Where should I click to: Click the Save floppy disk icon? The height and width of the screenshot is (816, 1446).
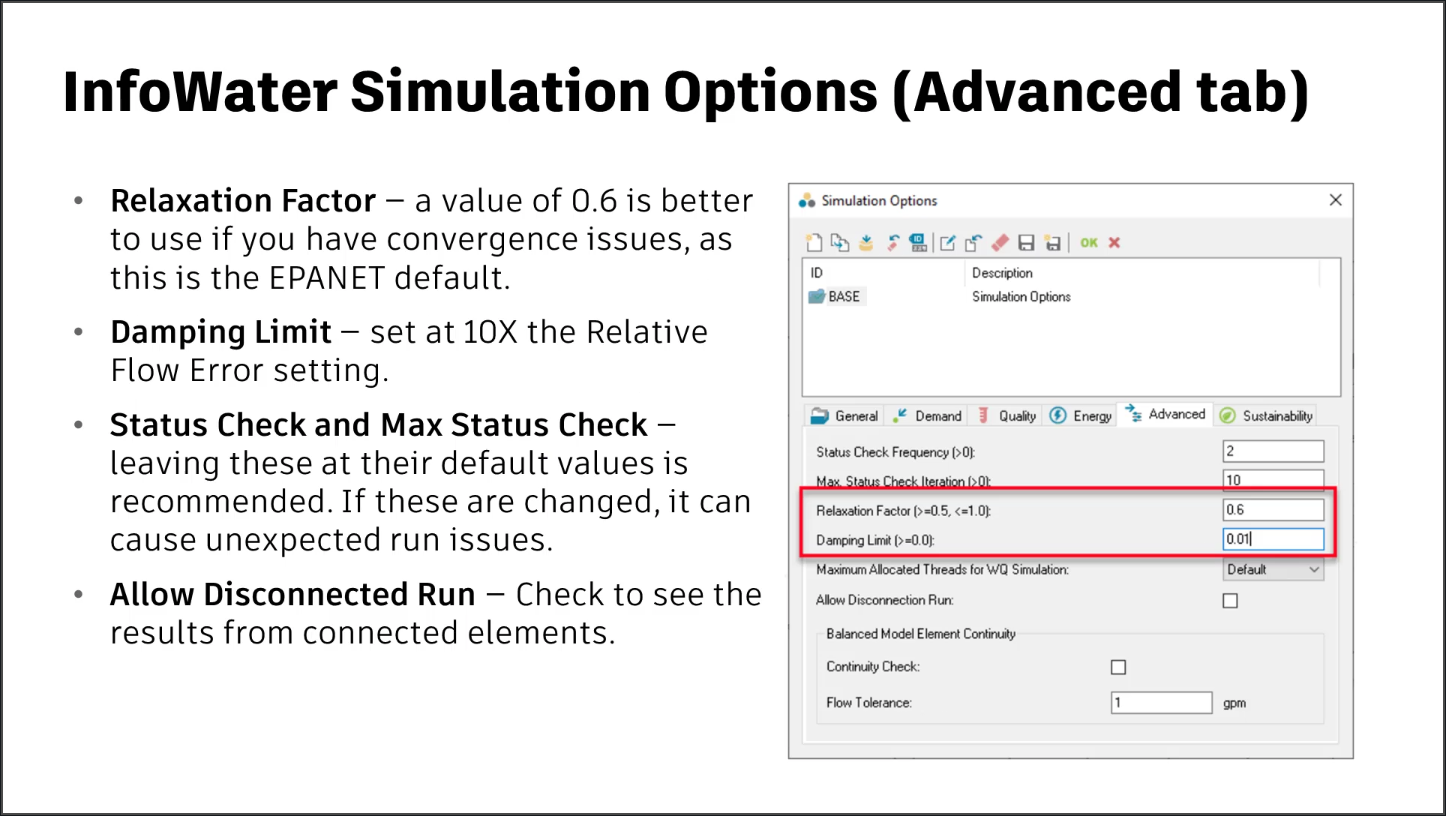1026,242
